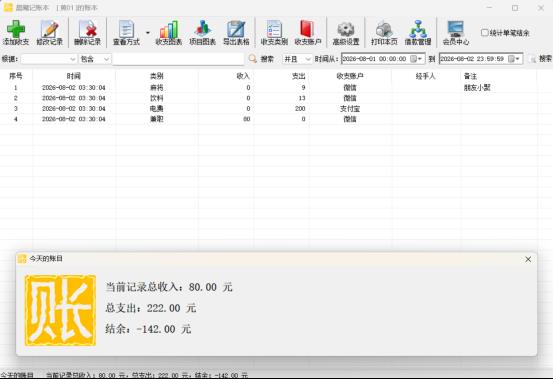The width and height of the screenshot is (553, 379).
Task: Sort by the 收入 column header
Action: (x=243, y=76)
